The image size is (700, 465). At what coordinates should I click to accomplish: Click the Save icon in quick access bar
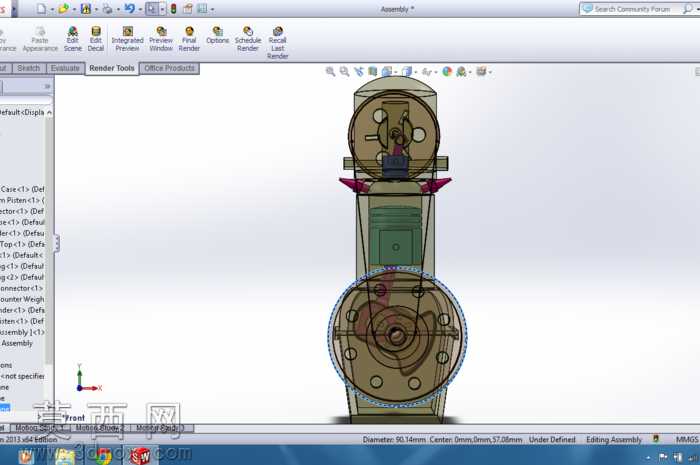85,8
